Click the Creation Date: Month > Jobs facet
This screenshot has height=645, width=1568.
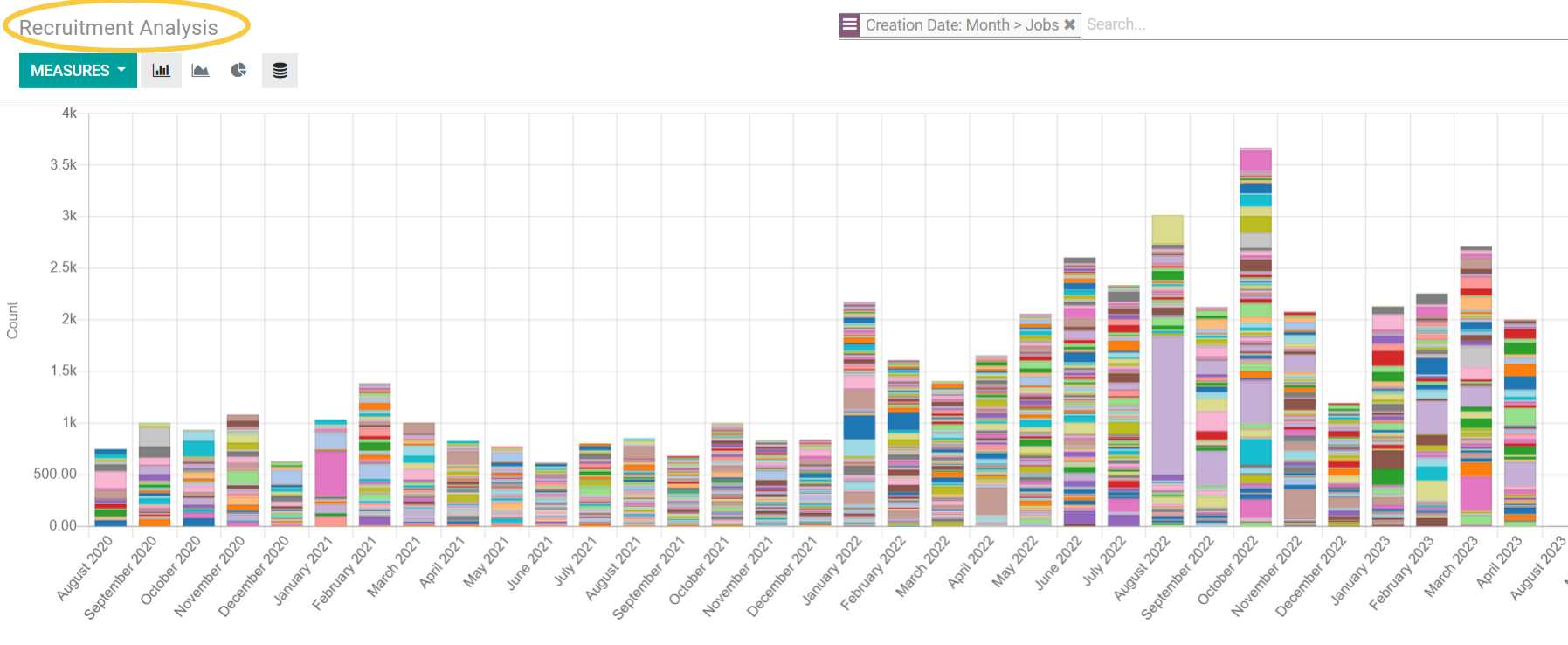[x=961, y=25]
